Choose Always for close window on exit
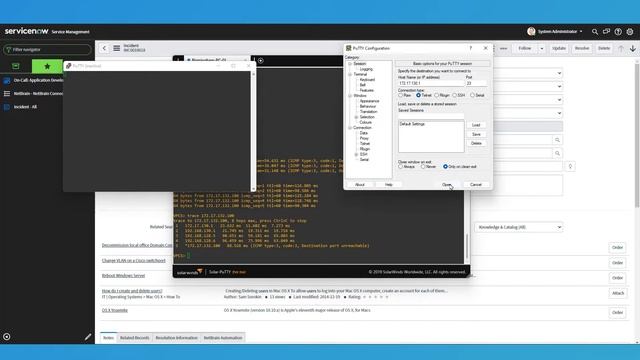The height and width of the screenshot is (360, 640). 400,167
